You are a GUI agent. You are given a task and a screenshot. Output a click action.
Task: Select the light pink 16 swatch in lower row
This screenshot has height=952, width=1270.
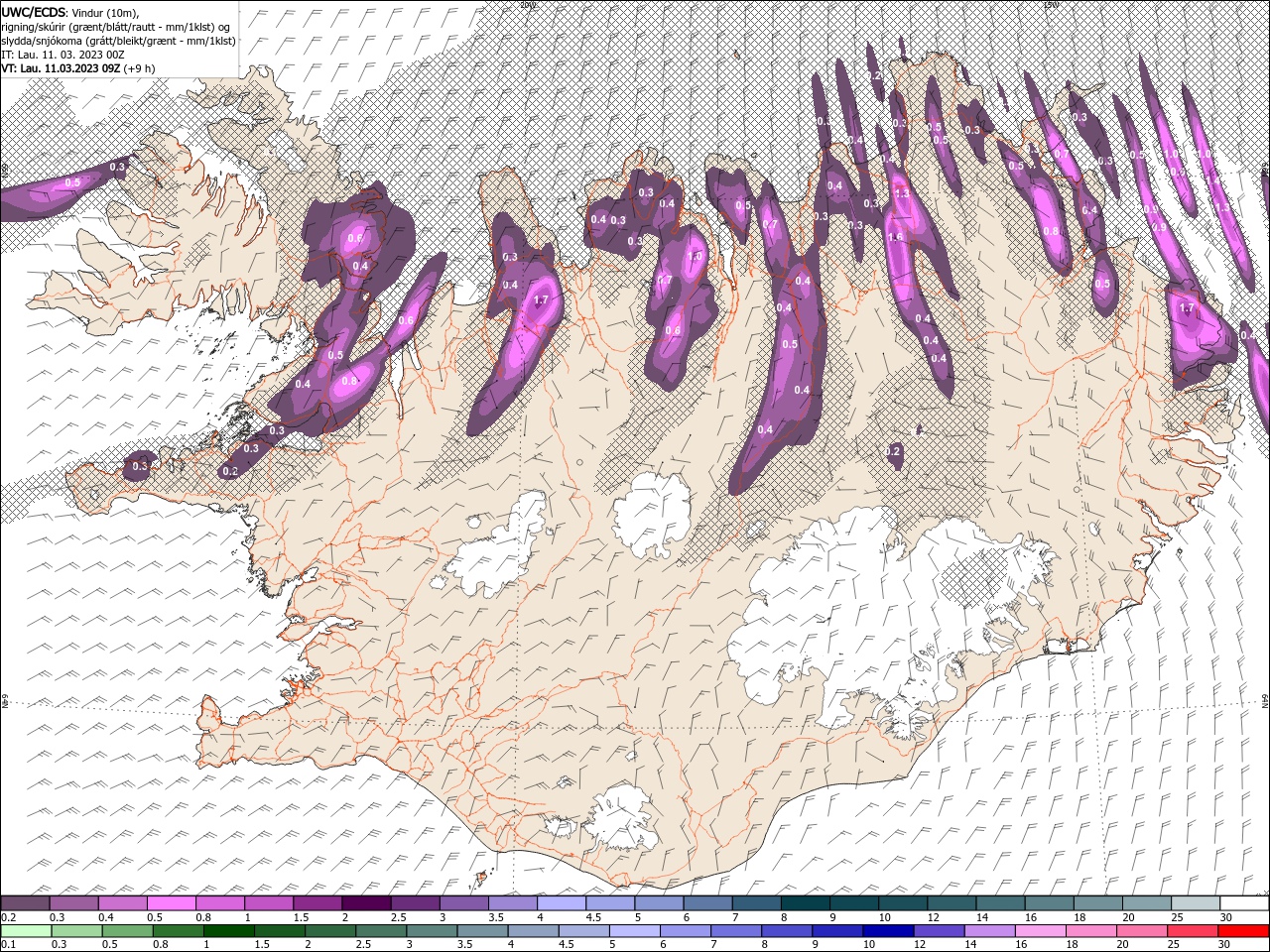coord(1042,931)
